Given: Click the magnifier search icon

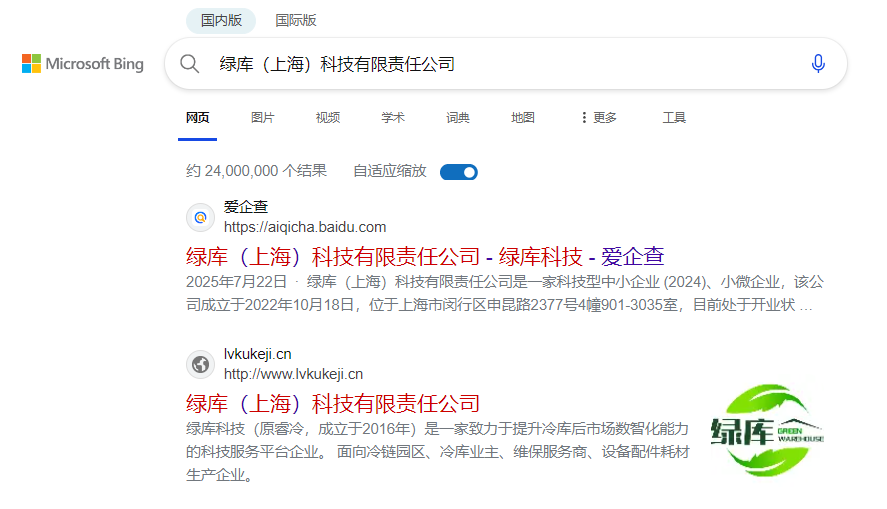Looking at the screenshot, I should click(x=190, y=64).
